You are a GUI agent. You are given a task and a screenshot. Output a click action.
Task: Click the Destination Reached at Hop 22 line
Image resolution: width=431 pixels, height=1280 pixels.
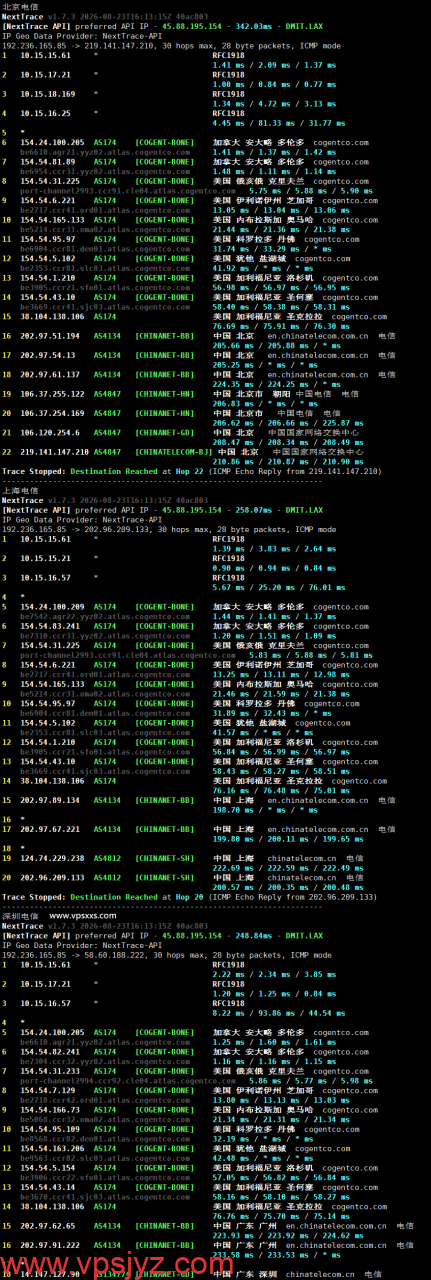click(190, 470)
